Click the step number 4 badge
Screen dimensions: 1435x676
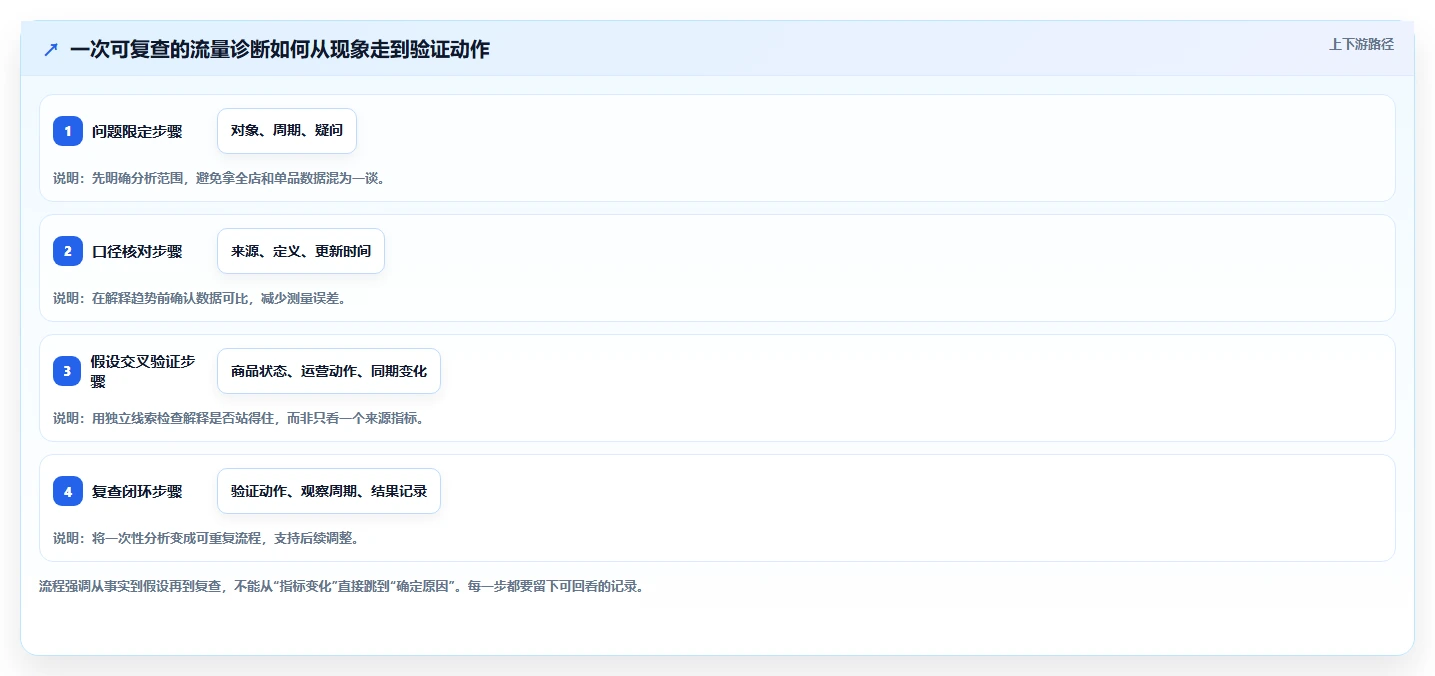[x=68, y=491]
